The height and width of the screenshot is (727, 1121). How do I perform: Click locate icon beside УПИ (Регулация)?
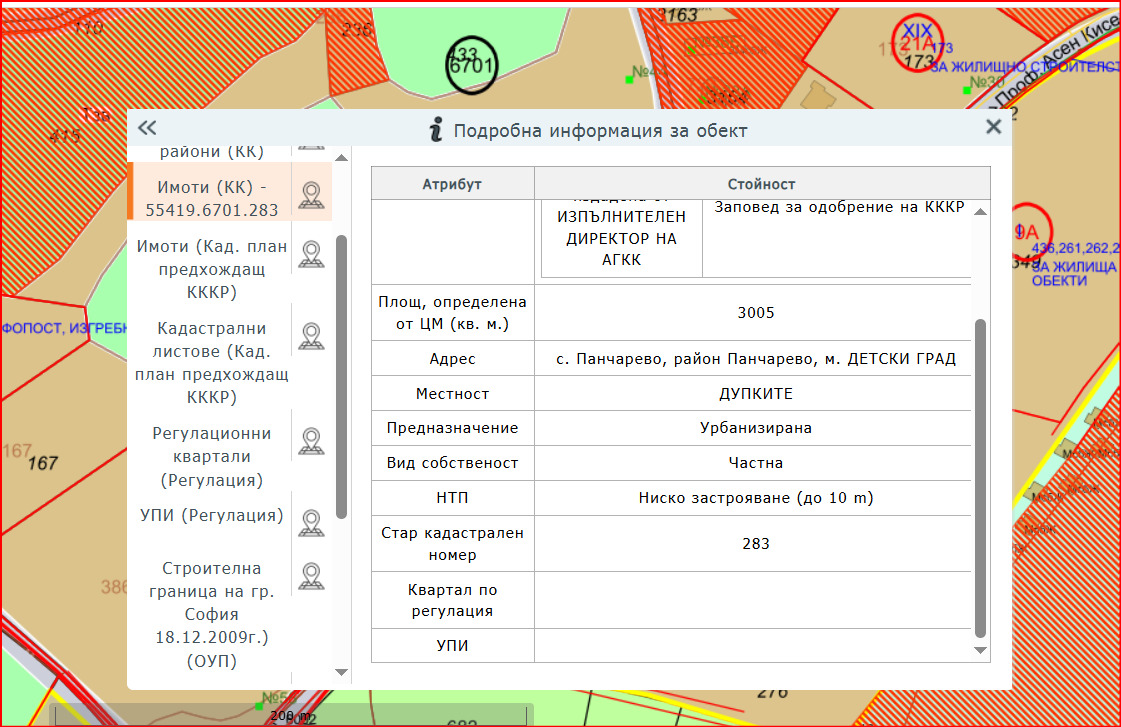pyautogui.click(x=312, y=522)
